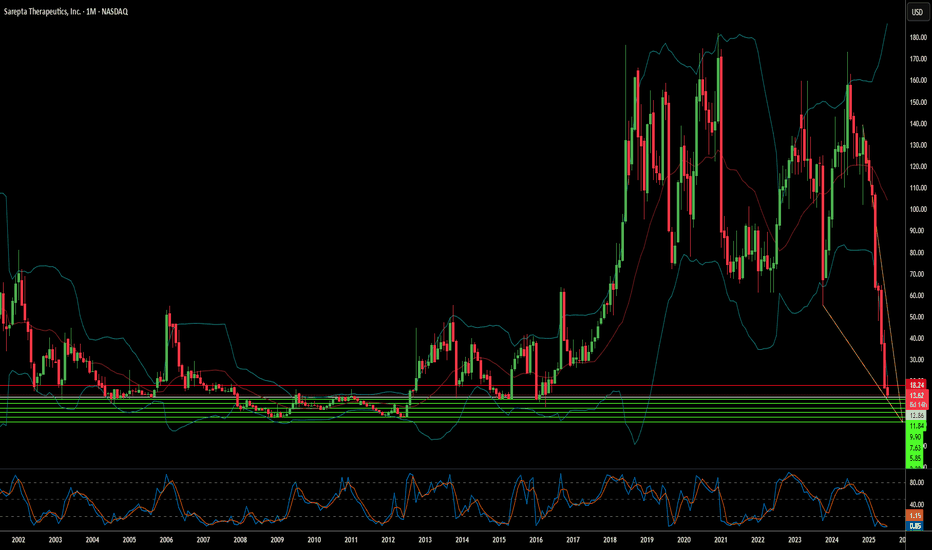Screen dimensions: 932x550
Task: Click 100.00 on the price axis
Action: [918, 209]
